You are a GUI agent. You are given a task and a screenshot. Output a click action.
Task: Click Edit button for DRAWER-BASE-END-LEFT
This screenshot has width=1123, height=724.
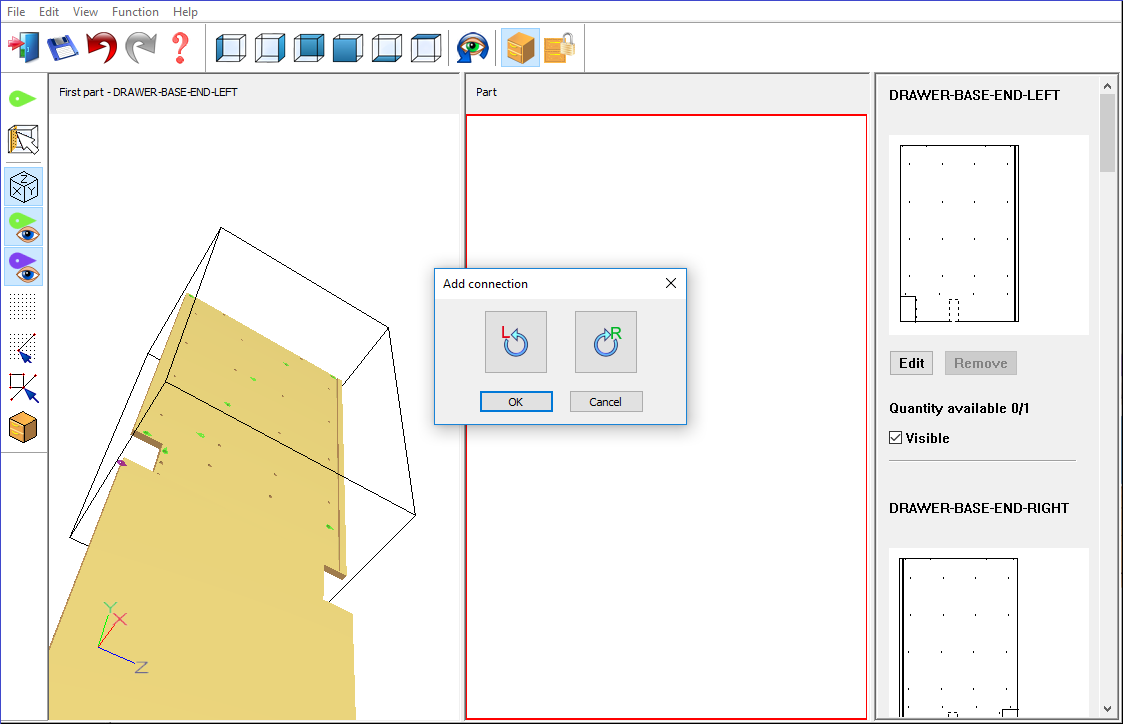(x=911, y=363)
